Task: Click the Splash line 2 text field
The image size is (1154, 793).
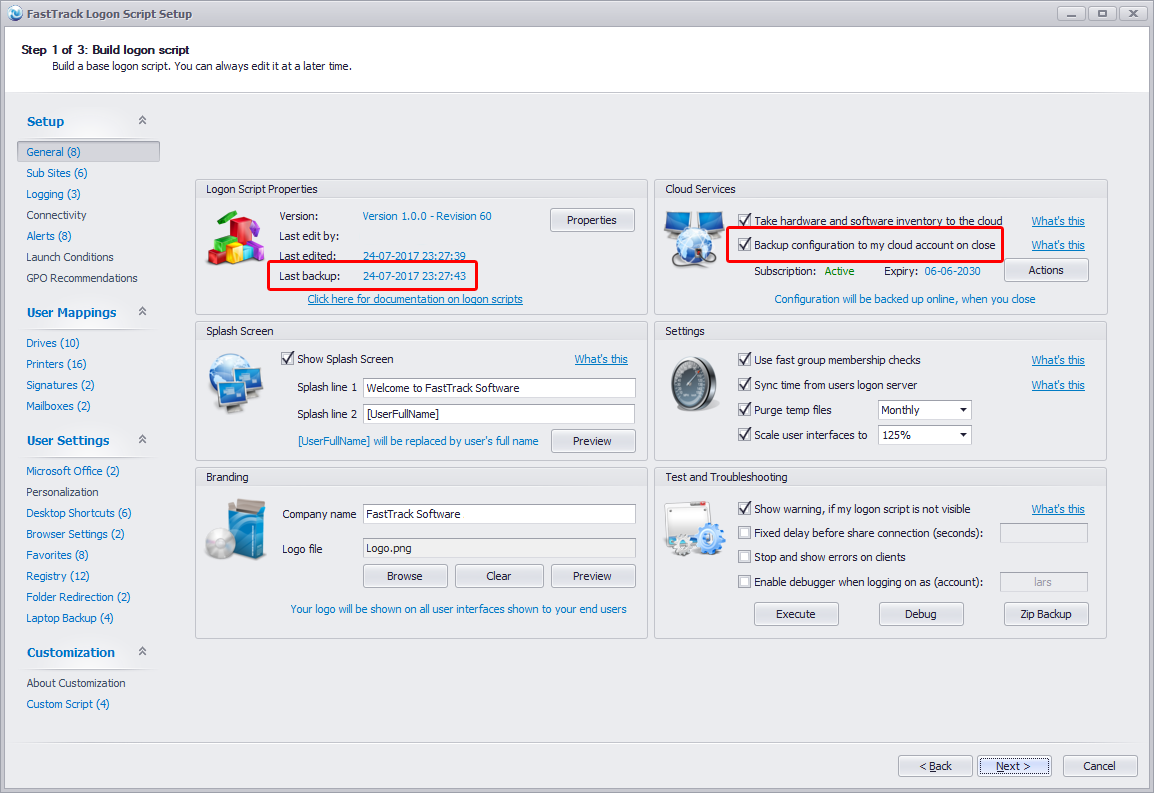Action: pyautogui.click(x=499, y=414)
